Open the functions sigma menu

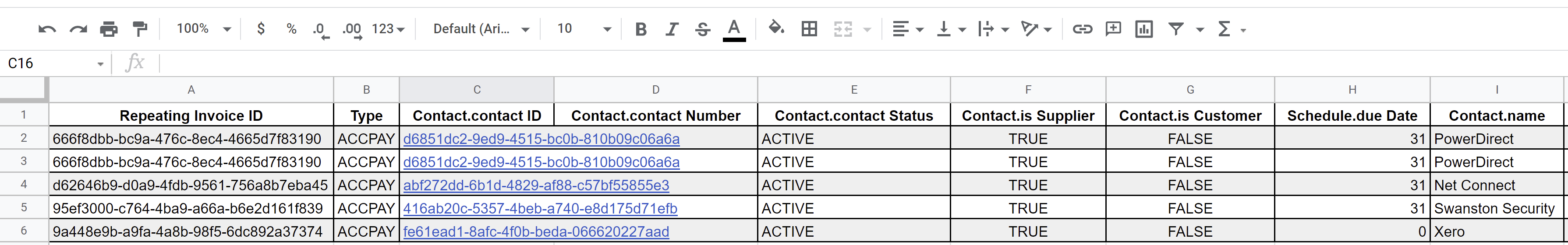point(1231,28)
